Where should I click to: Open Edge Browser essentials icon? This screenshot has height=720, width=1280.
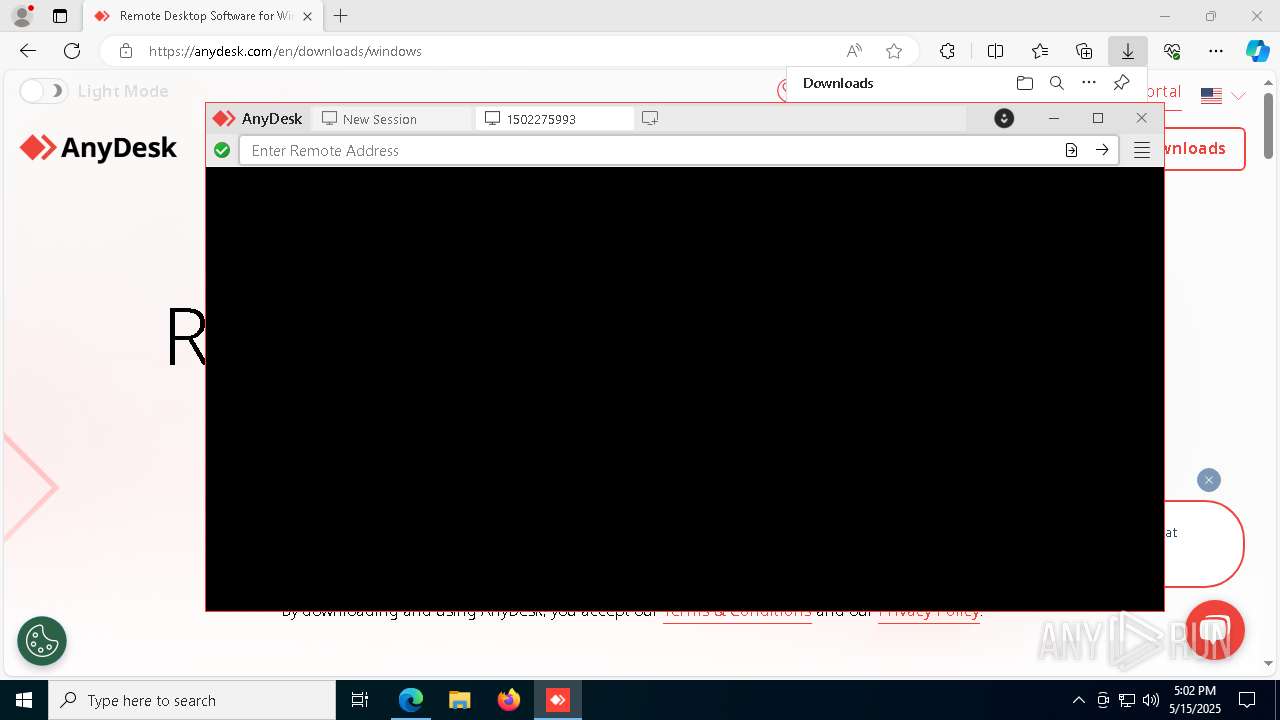pyautogui.click(x=1172, y=51)
